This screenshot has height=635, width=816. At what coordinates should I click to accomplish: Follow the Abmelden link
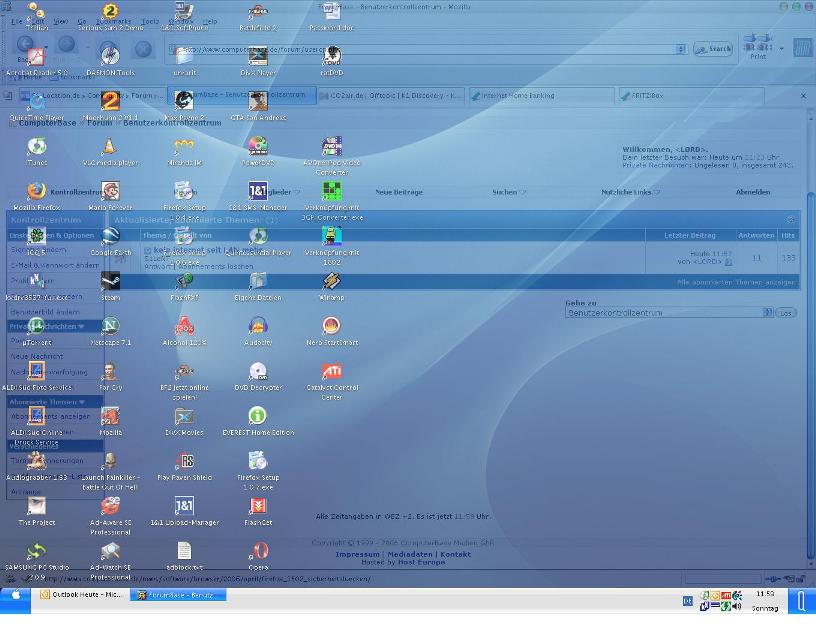pyautogui.click(x=753, y=192)
